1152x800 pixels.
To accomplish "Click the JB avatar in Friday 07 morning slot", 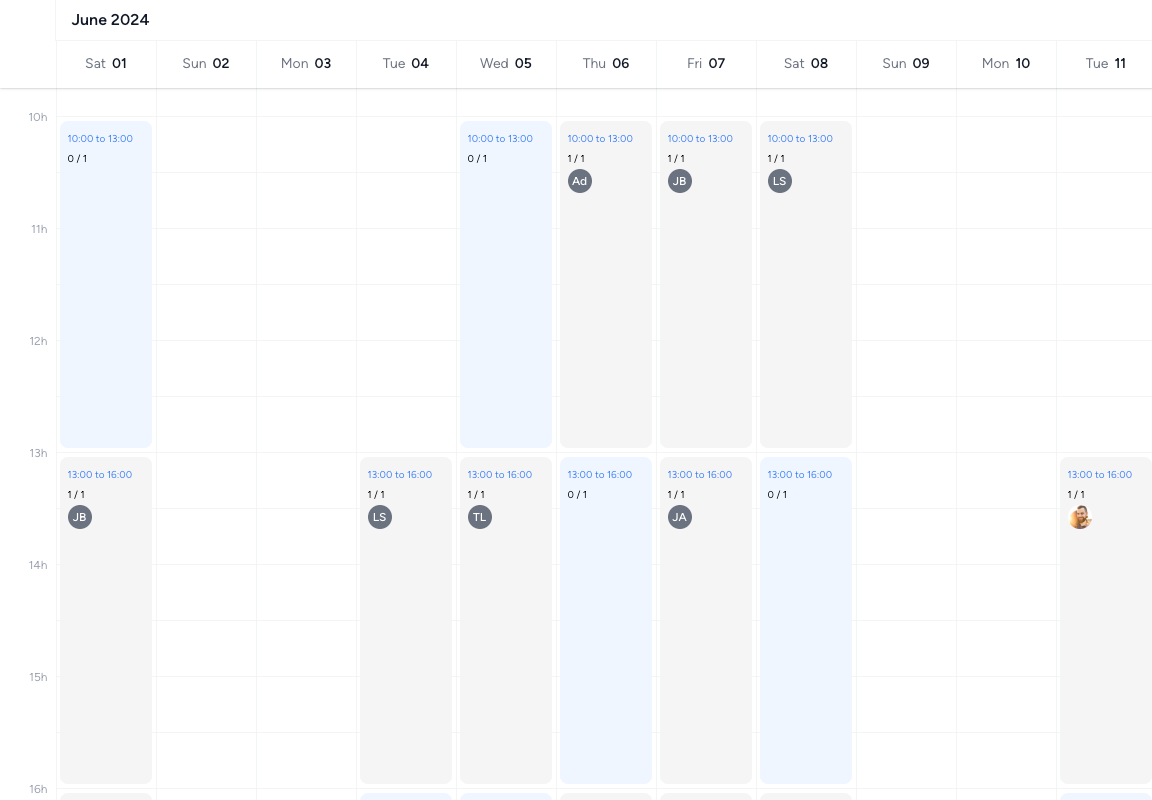I will (x=680, y=181).
